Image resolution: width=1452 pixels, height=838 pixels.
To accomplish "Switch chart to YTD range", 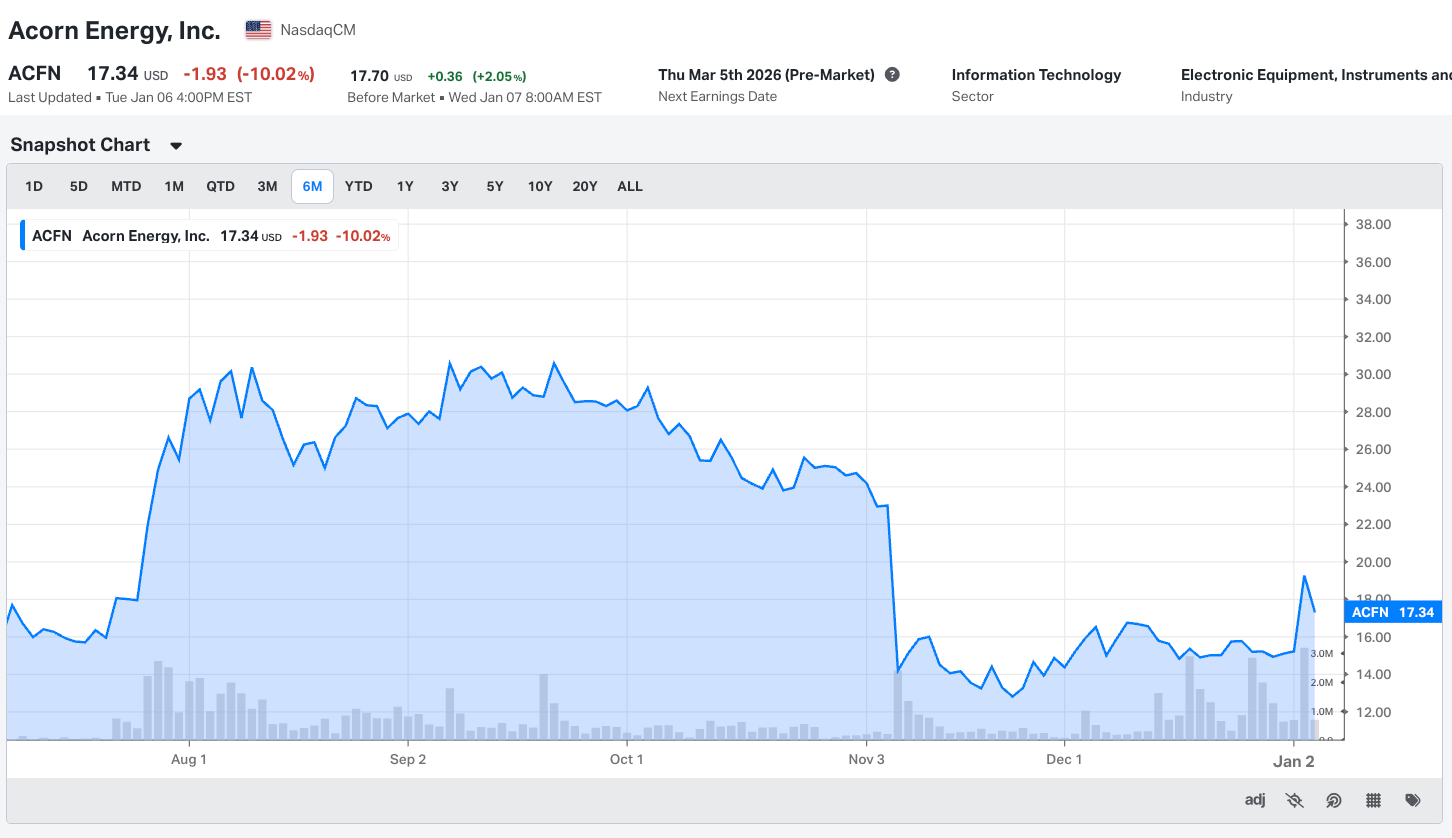I will click(358, 186).
